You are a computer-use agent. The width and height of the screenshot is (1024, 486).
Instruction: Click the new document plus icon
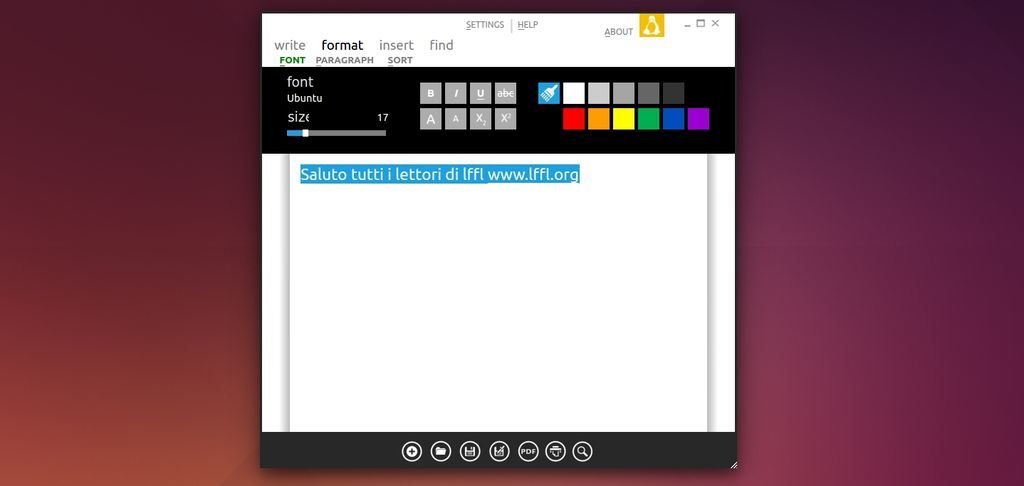(x=412, y=451)
